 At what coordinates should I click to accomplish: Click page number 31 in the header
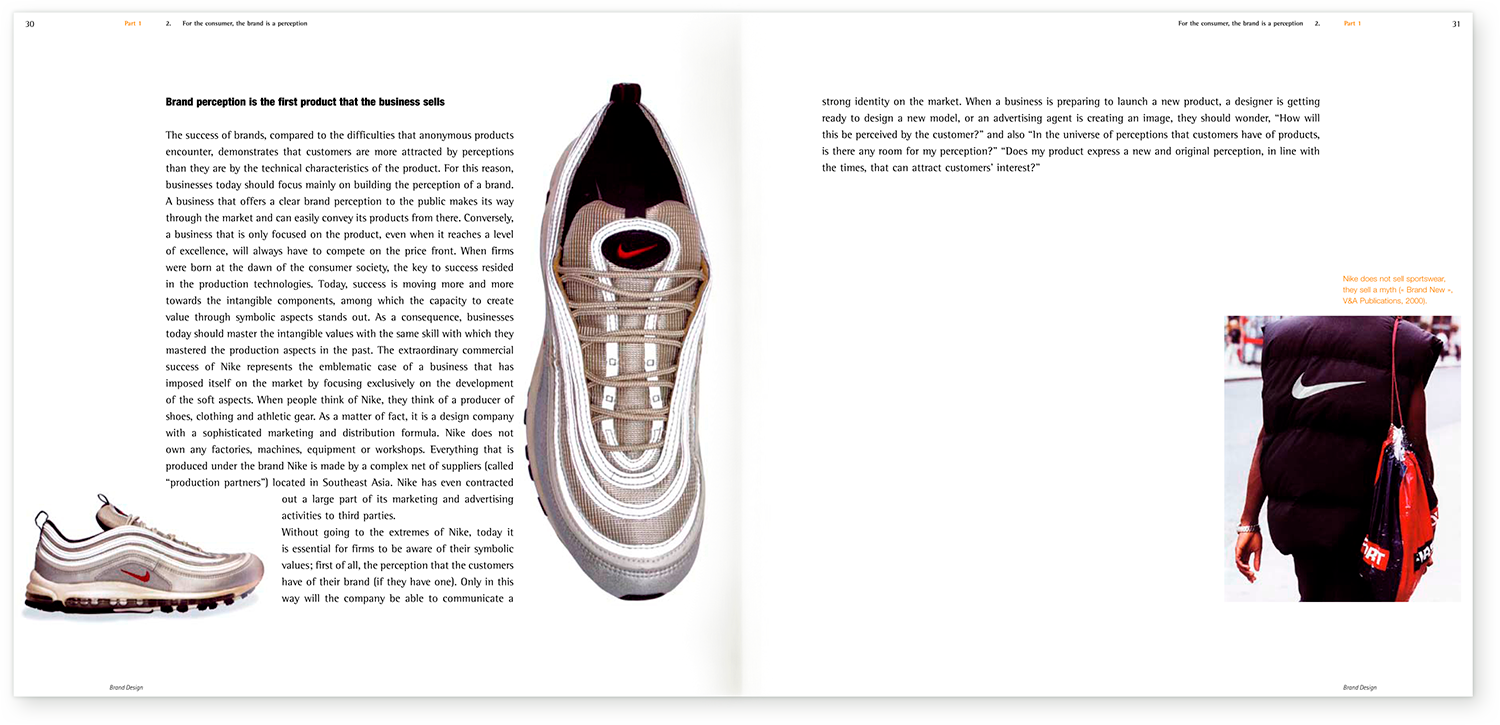1457,23
